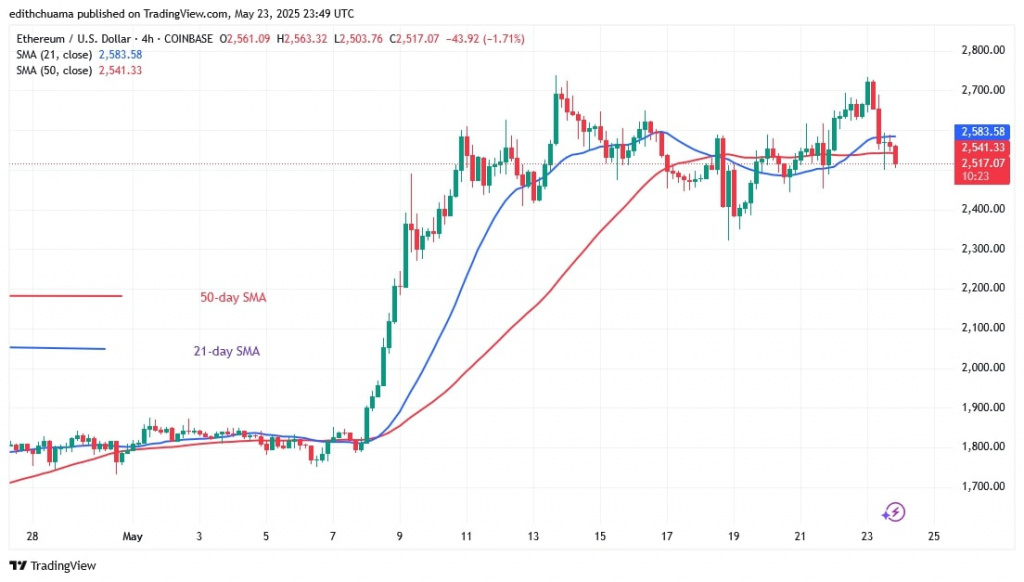Click the 21-day SMA purple text label
Screen dimensions: 1024x582
point(225,351)
